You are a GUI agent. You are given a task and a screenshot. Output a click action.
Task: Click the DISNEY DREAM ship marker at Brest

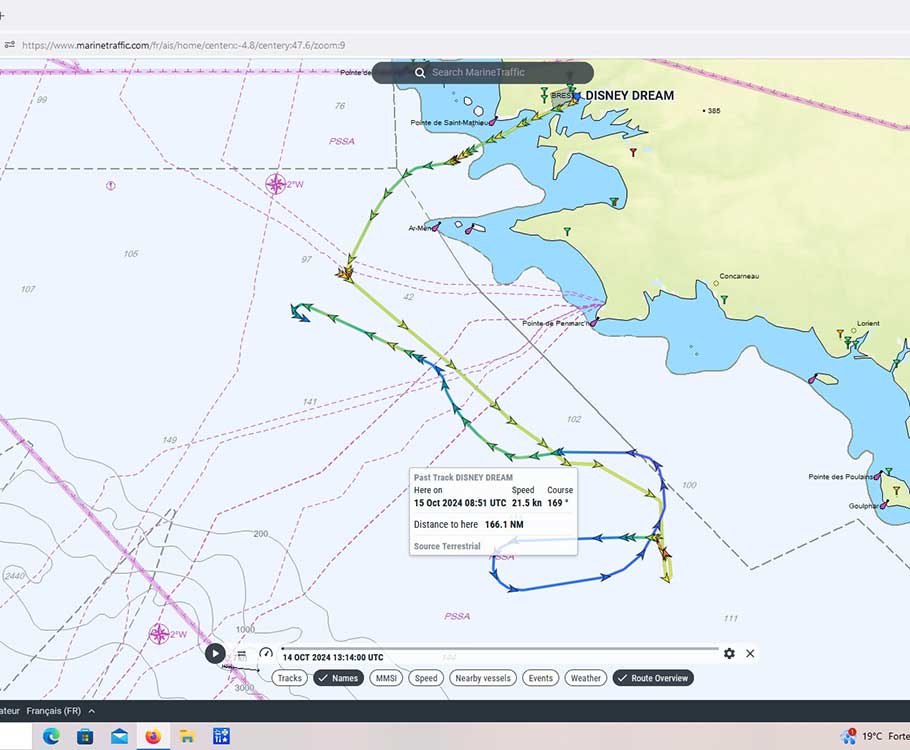pyautogui.click(x=576, y=96)
